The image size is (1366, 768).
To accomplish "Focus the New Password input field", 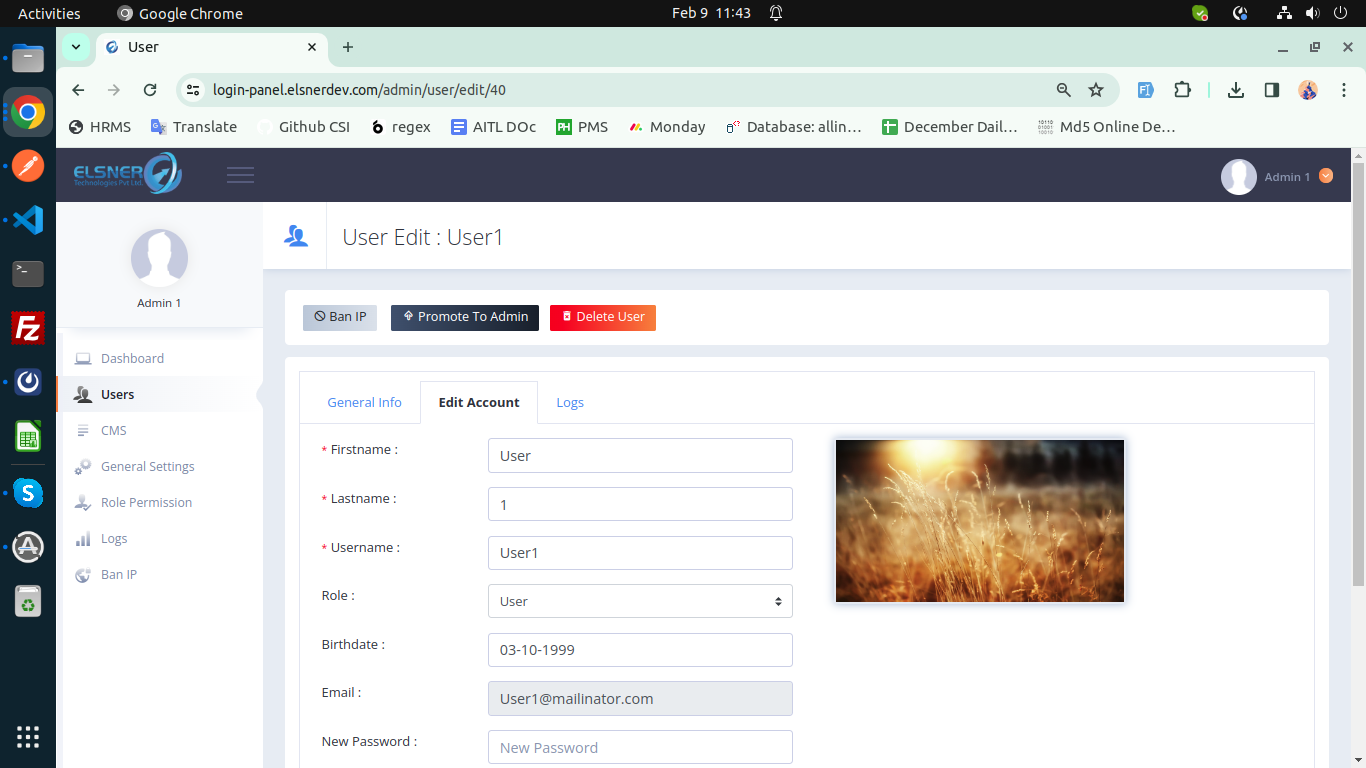I will [640, 747].
